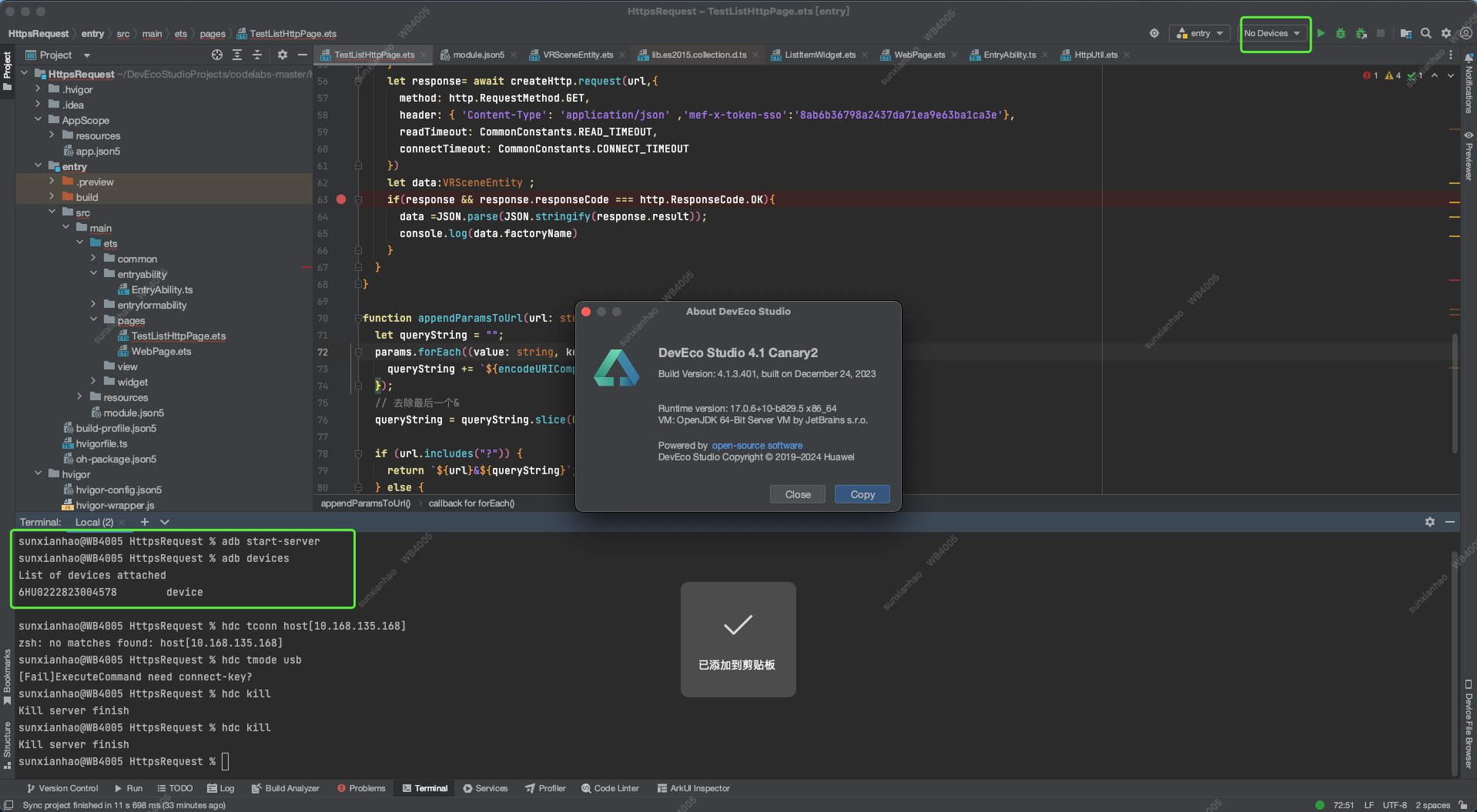Switch to WebPage.ets editor tab
Screen dimensions: 1477x812
coord(919,55)
